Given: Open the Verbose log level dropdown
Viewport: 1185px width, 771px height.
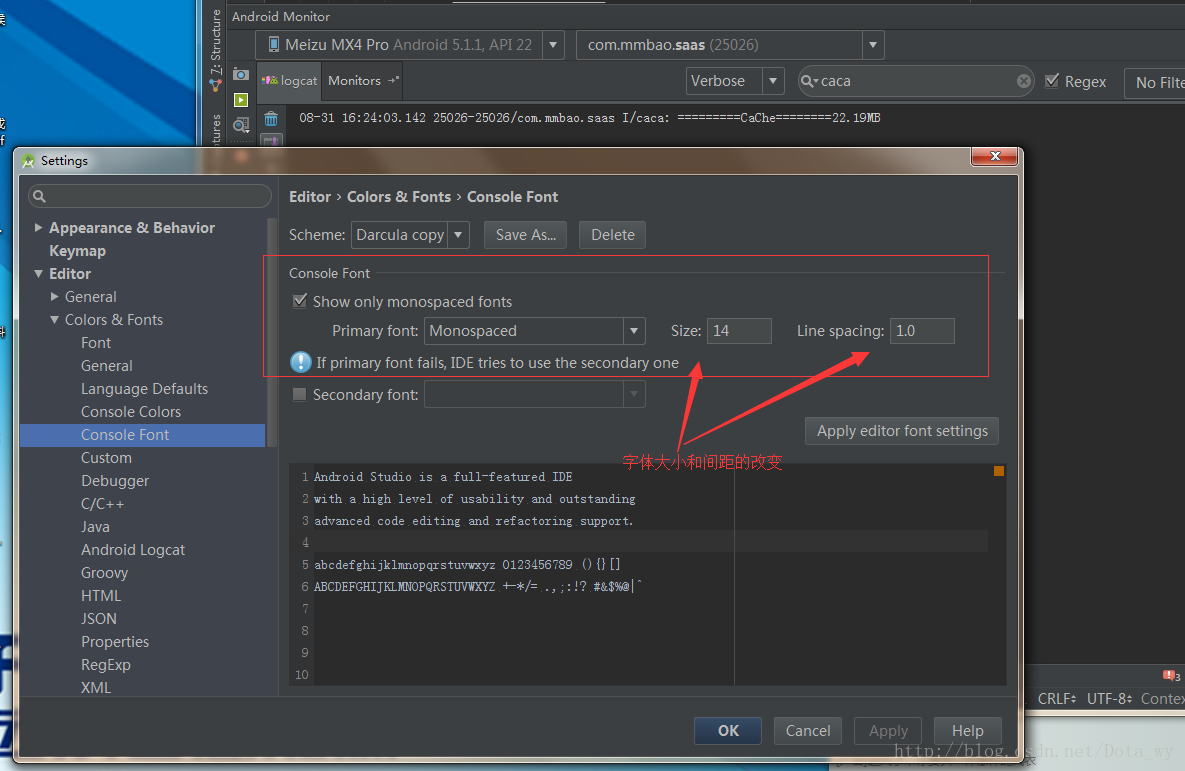Looking at the screenshot, I should [x=773, y=81].
